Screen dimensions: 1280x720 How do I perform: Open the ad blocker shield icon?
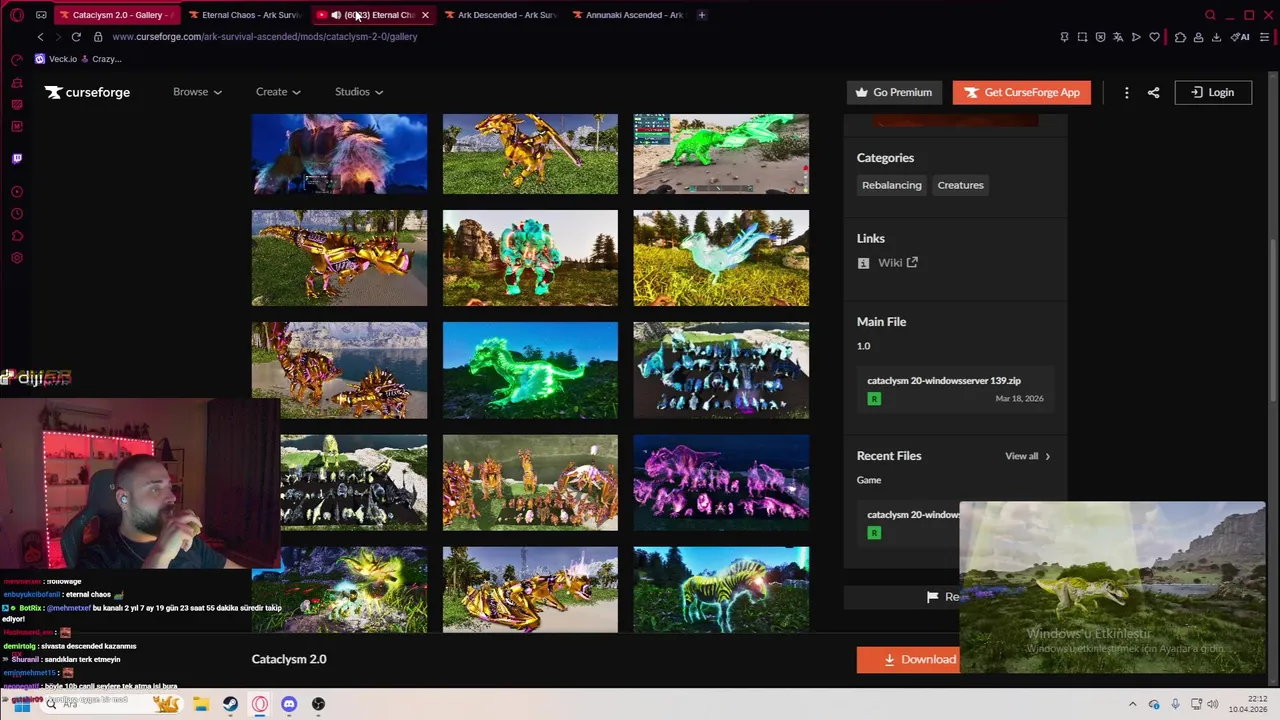1100,37
